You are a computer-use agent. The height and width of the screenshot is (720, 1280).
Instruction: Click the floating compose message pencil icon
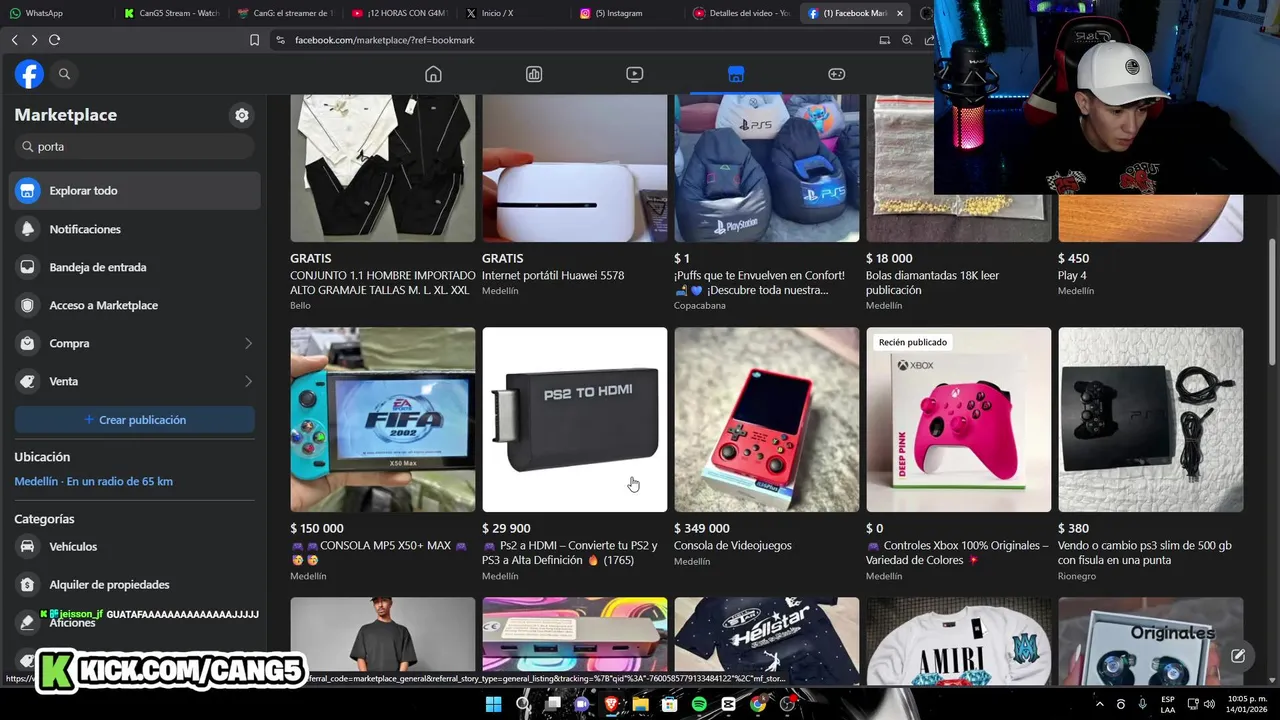tap(1238, 656)
